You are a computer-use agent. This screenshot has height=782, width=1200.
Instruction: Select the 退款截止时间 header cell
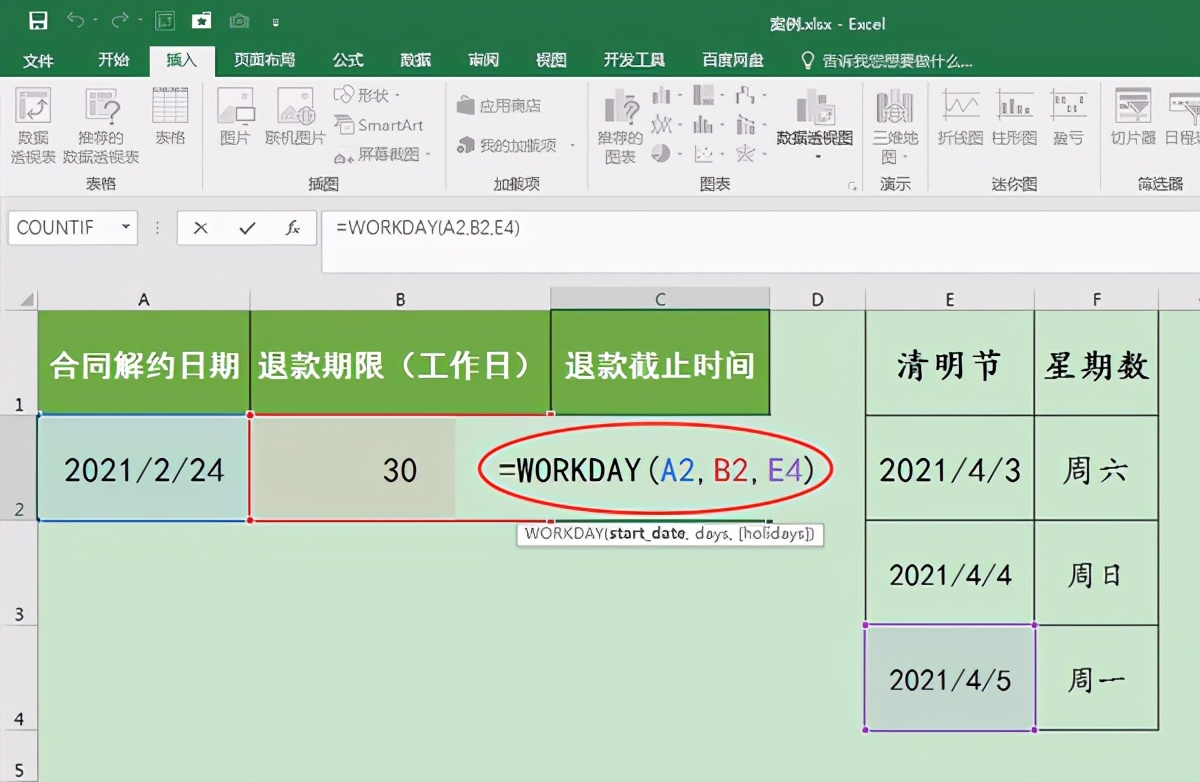coord(660,362)
